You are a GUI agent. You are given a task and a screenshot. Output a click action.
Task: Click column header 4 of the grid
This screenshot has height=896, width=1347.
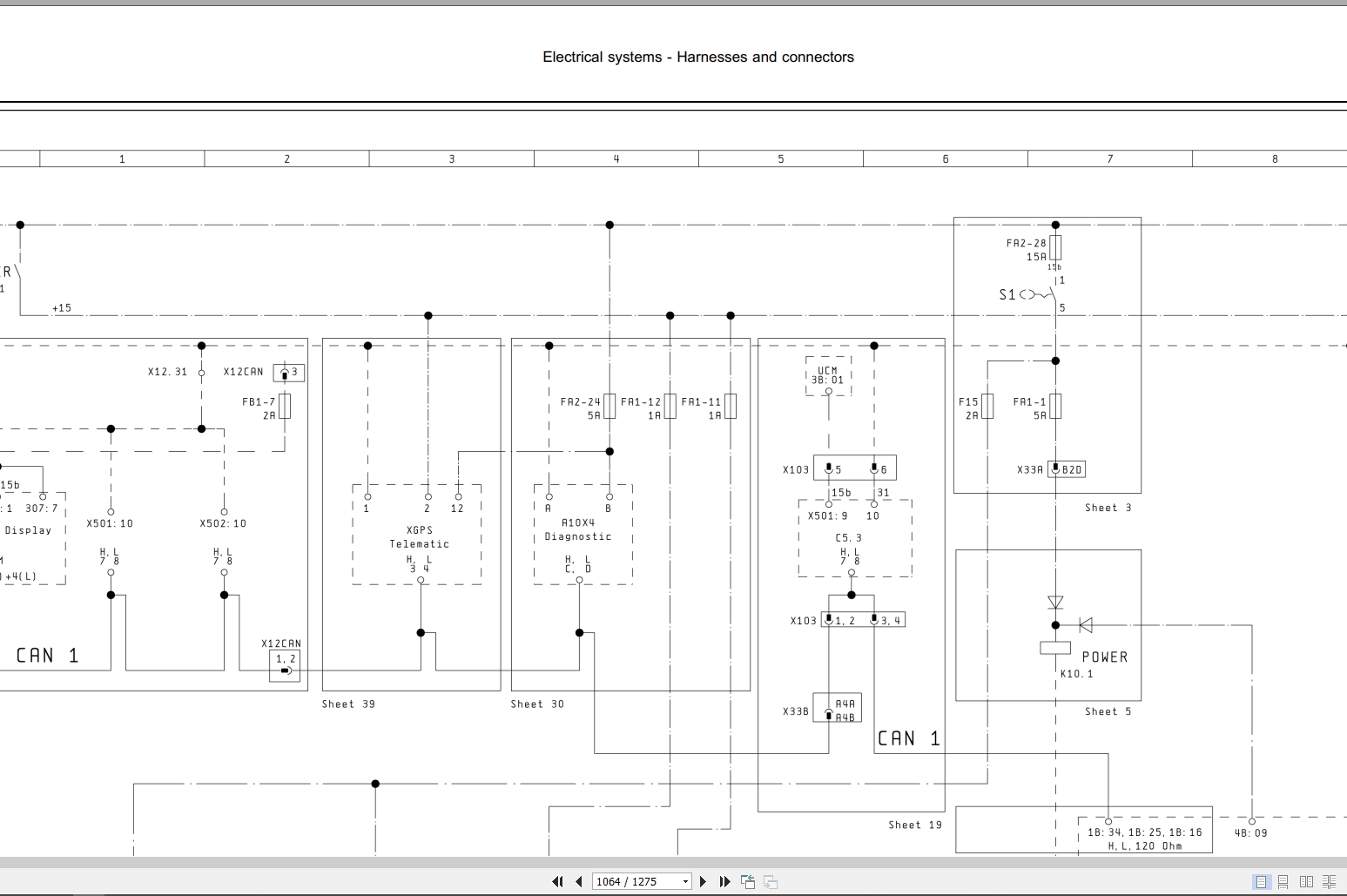click(616, 159)
